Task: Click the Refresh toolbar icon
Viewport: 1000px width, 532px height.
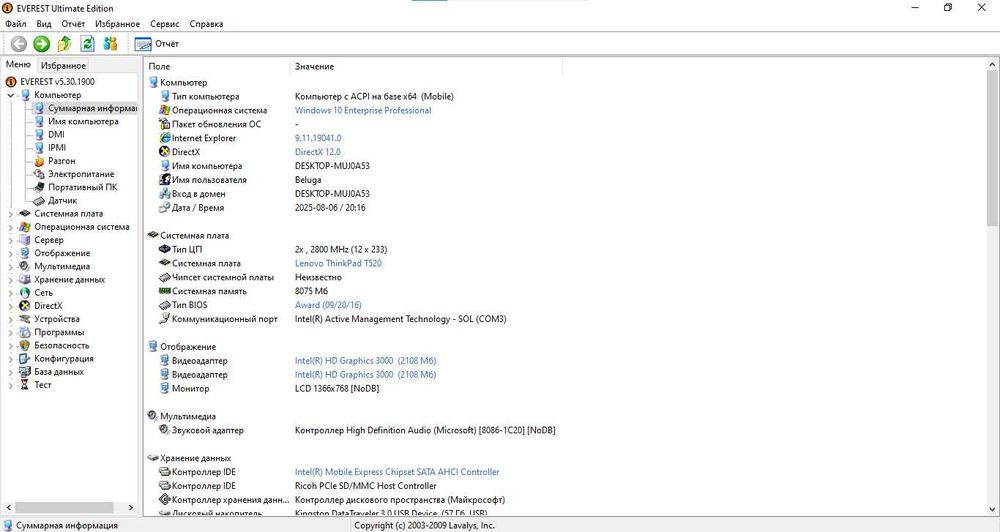Action: (87, 43)
